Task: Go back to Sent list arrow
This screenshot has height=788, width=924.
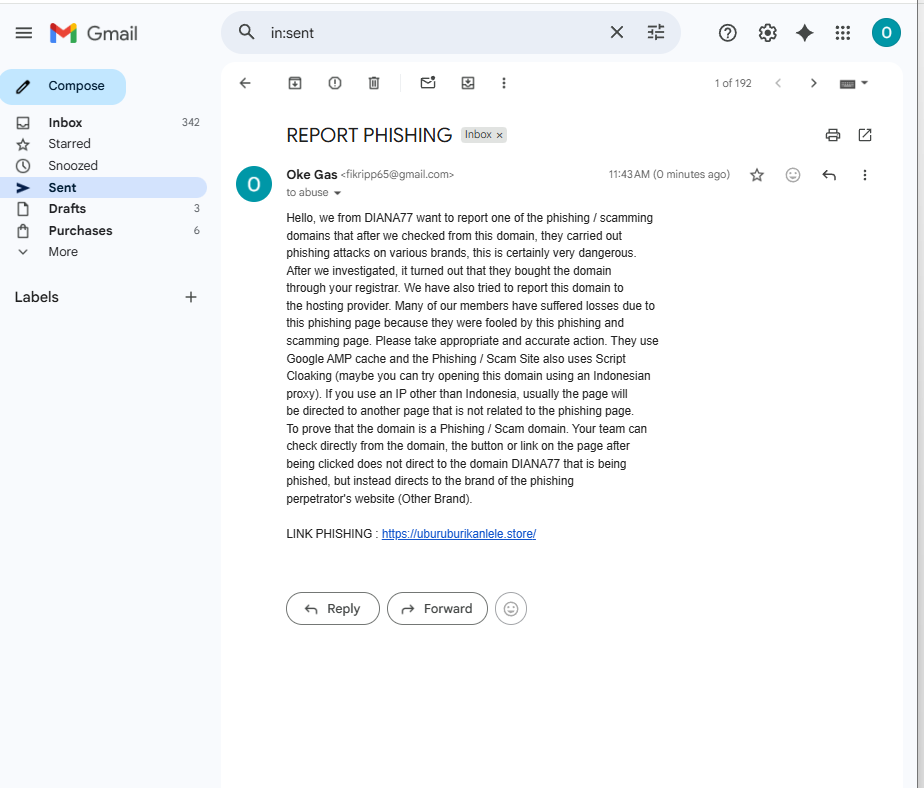Action: click(245, 83)
